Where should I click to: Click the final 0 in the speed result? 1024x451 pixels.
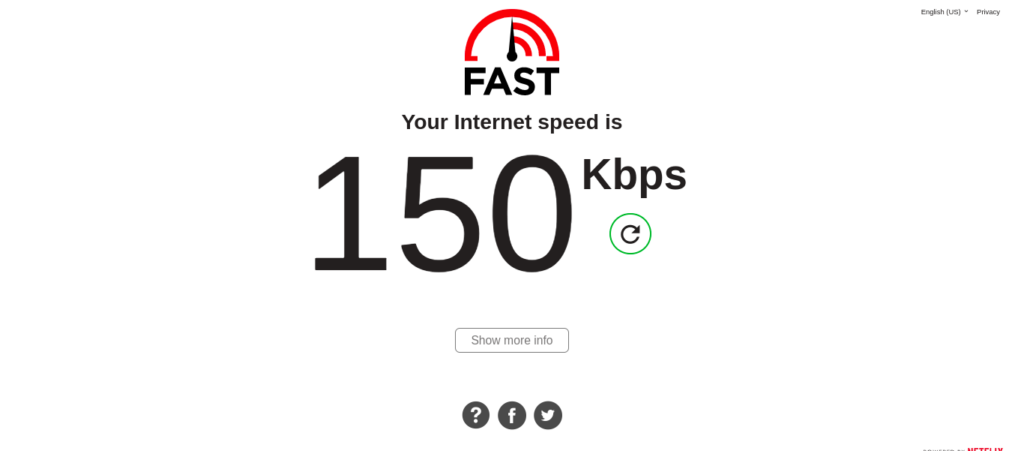[530, 214]
